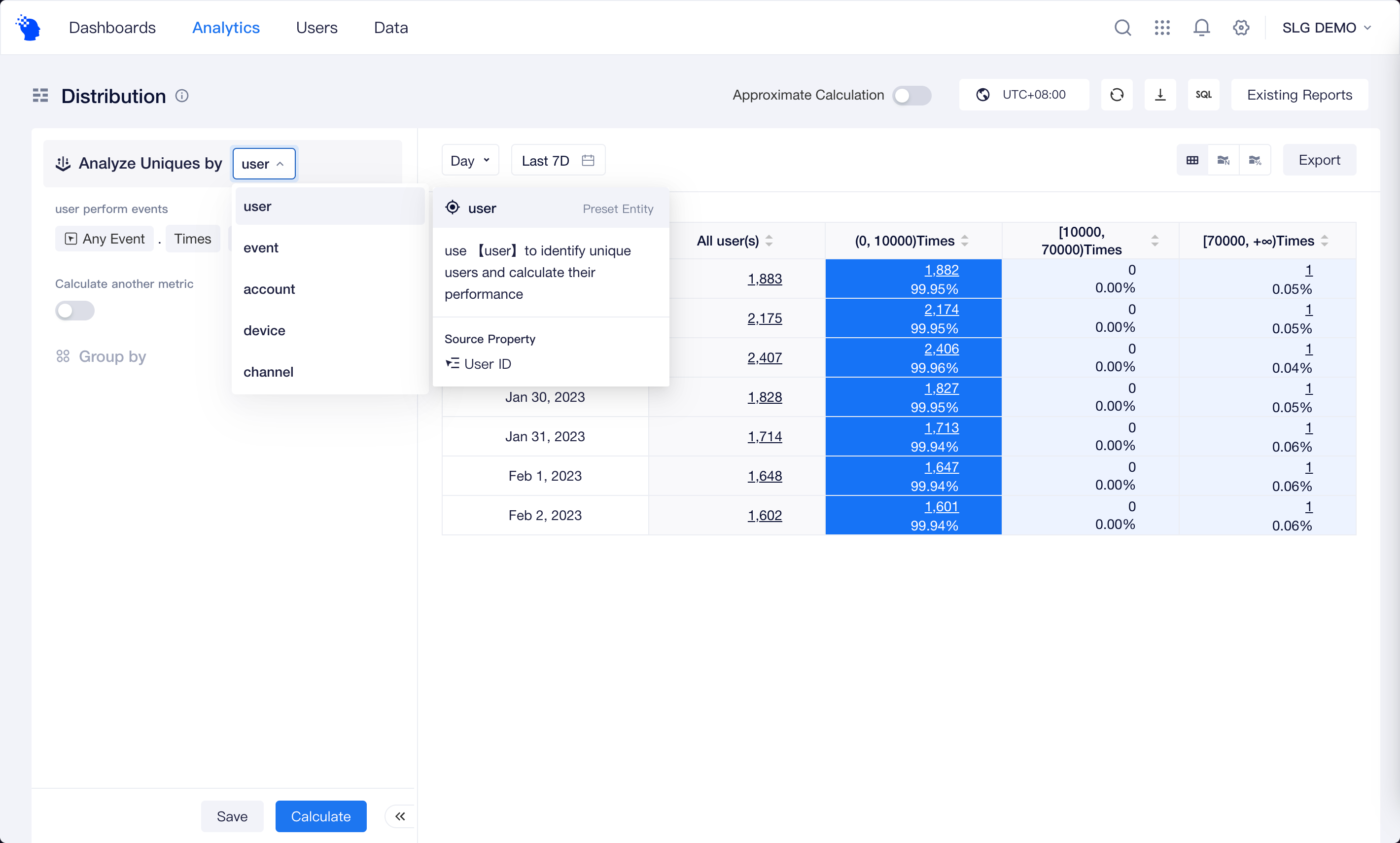
Task: Open the search icon in top bar
Action: [x=1122, y=27]
